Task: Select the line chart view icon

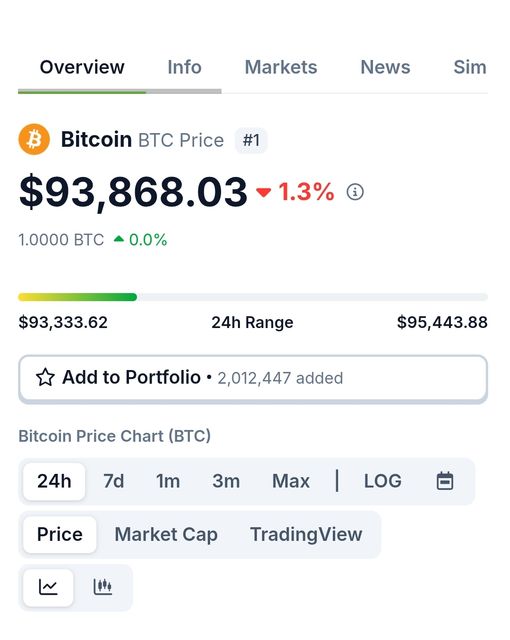Action: pyautogui.click(x=48, y=587)
